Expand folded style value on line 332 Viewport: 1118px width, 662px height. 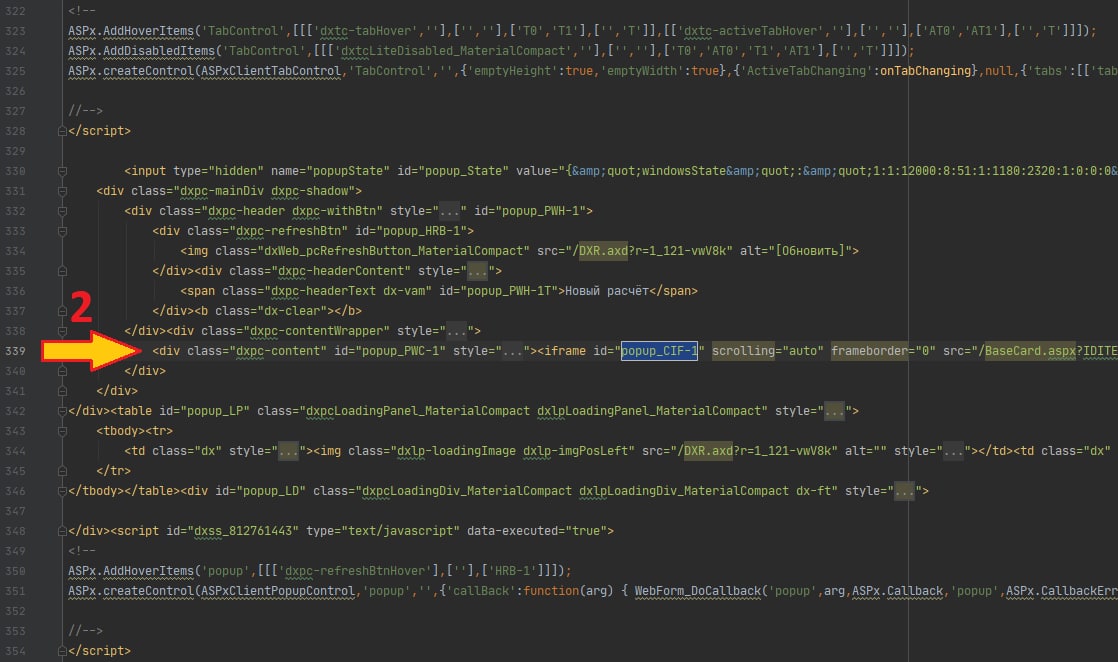[449, 211]
